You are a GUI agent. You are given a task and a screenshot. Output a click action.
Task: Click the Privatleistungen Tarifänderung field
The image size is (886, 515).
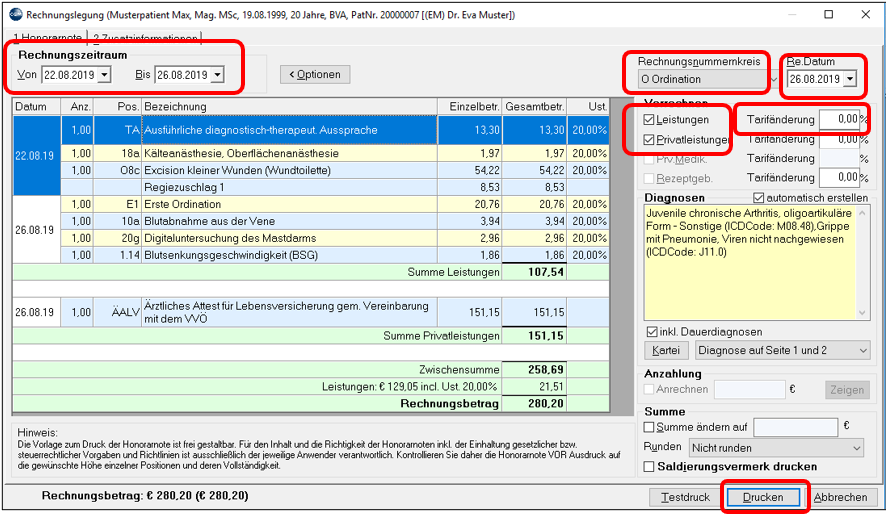tap(840, 139)
